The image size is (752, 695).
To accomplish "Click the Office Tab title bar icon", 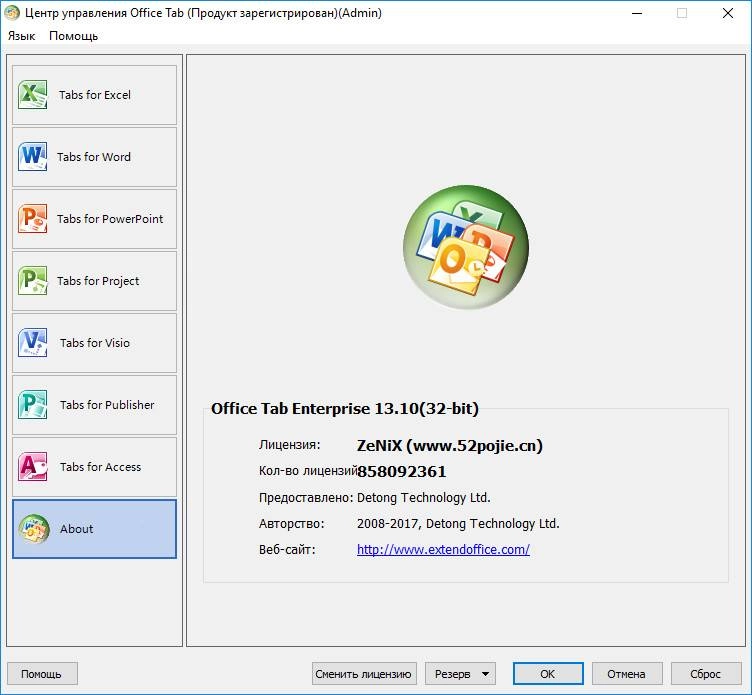I will tap(12, 13).
